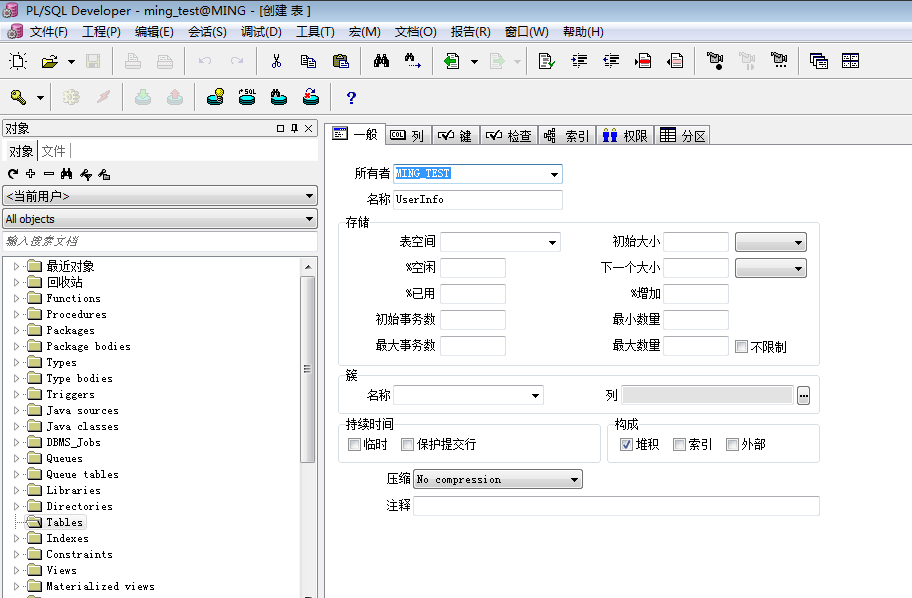This screenshot has height=598, width=912.
Task: Click the ellipsis button beside 列 field
Action: 803,396
